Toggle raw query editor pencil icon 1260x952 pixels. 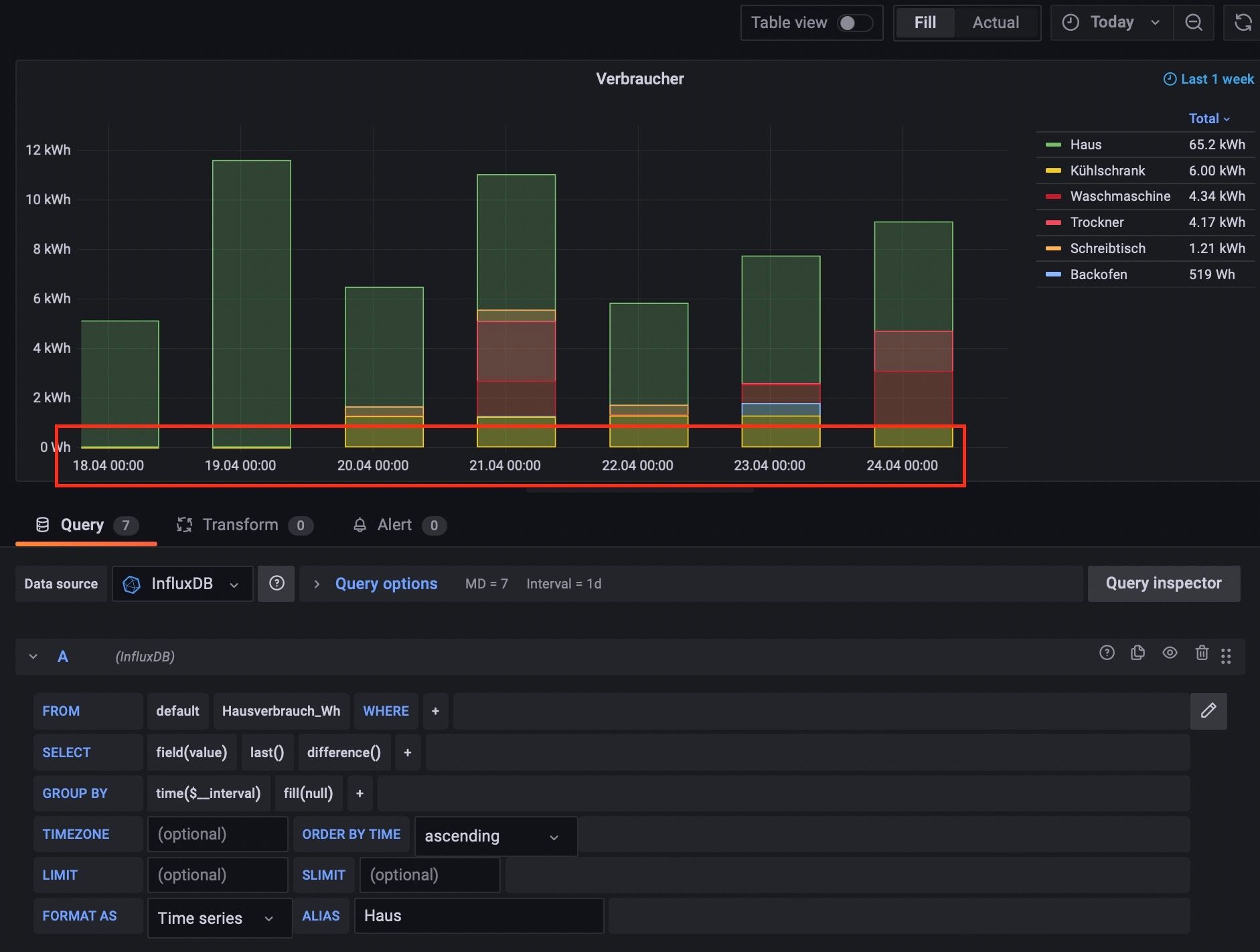(1208, 711)
